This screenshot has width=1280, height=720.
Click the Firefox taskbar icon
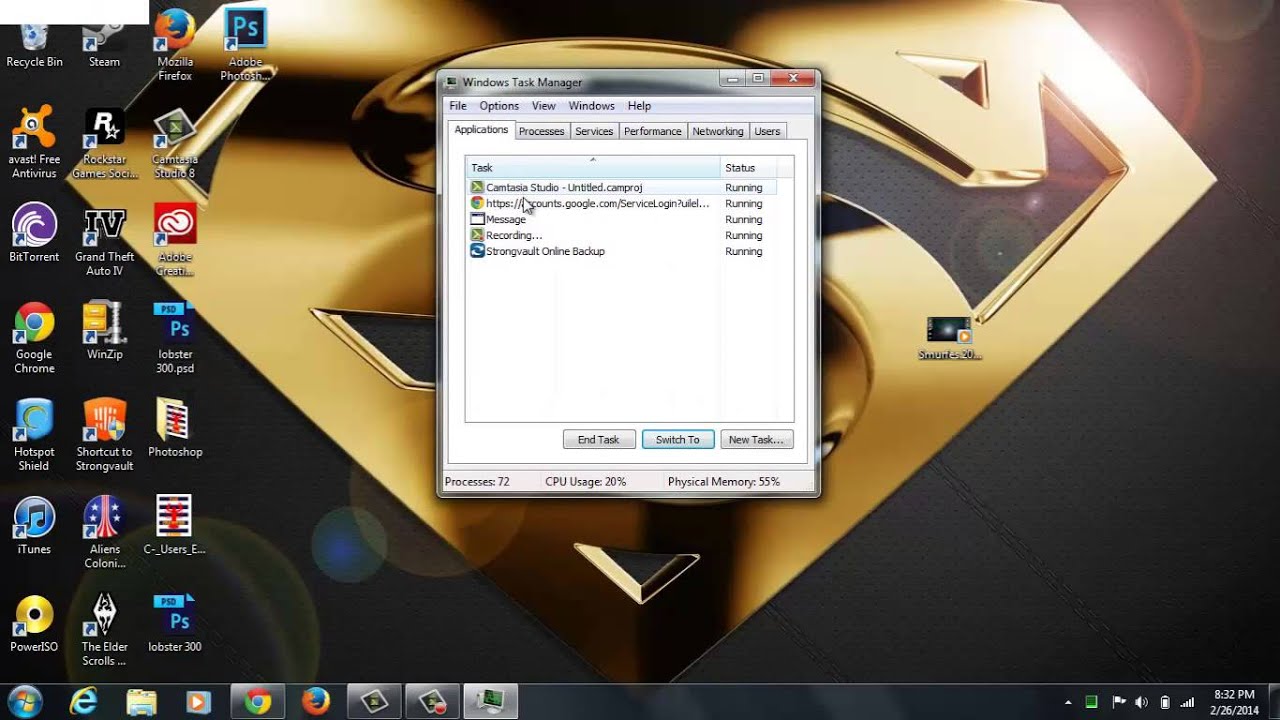pyautogui.click(x=316, y=702)
